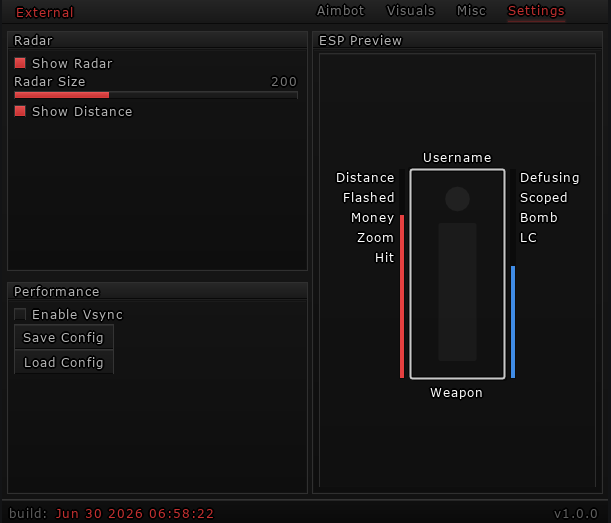Click the build date Jun 30 2026 text
Viewport: 611px width, 523px height.
(x=135, y=514)
